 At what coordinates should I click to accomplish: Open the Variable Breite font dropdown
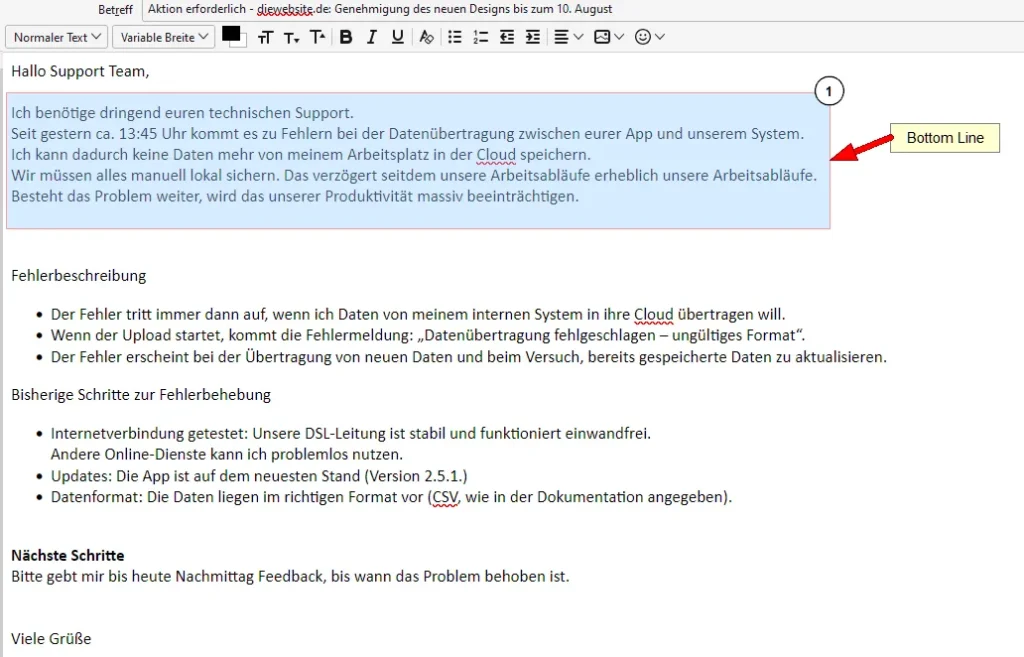tap(163, 37)
